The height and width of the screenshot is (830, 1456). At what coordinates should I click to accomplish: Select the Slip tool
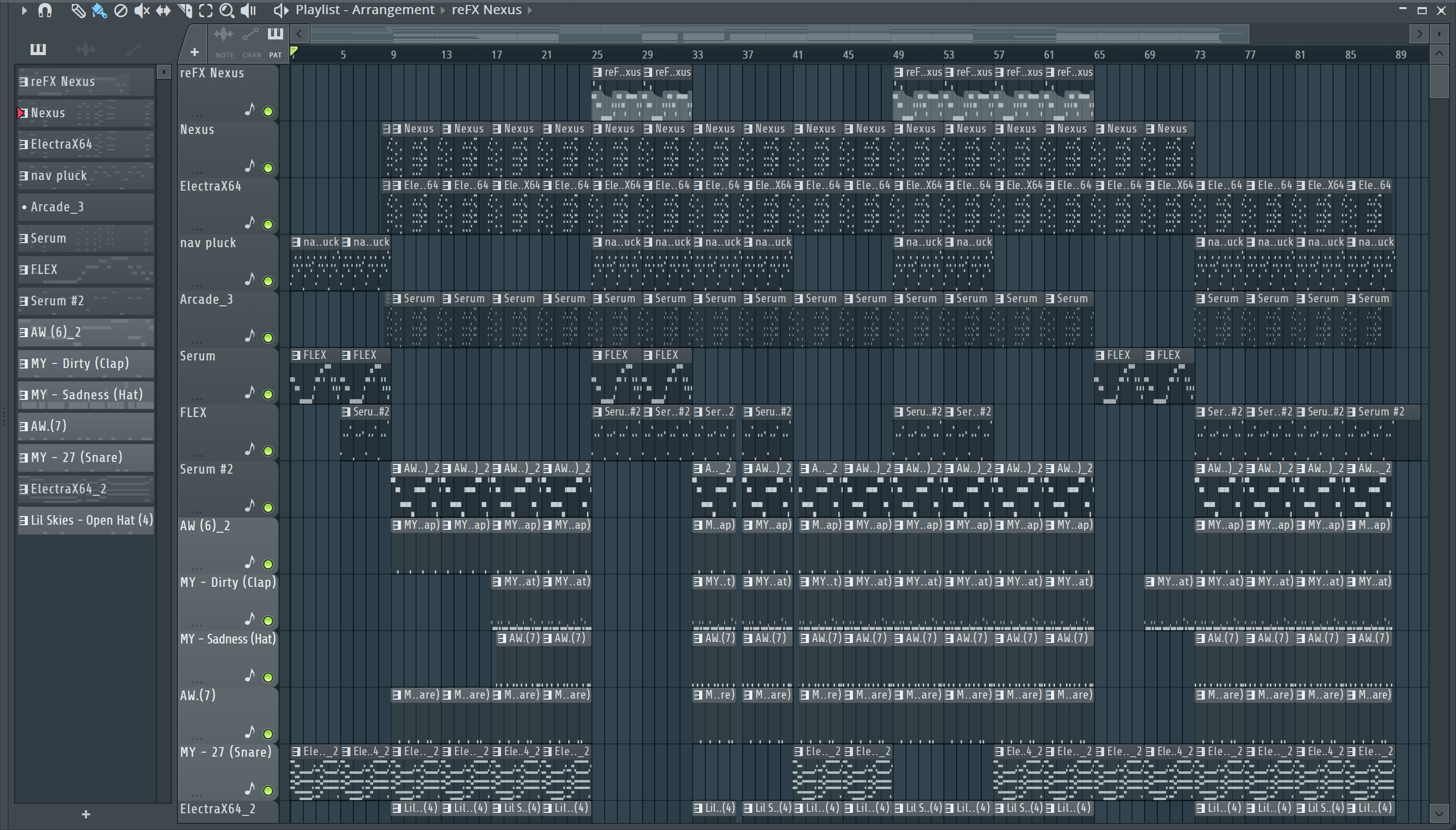coord(163,10)
